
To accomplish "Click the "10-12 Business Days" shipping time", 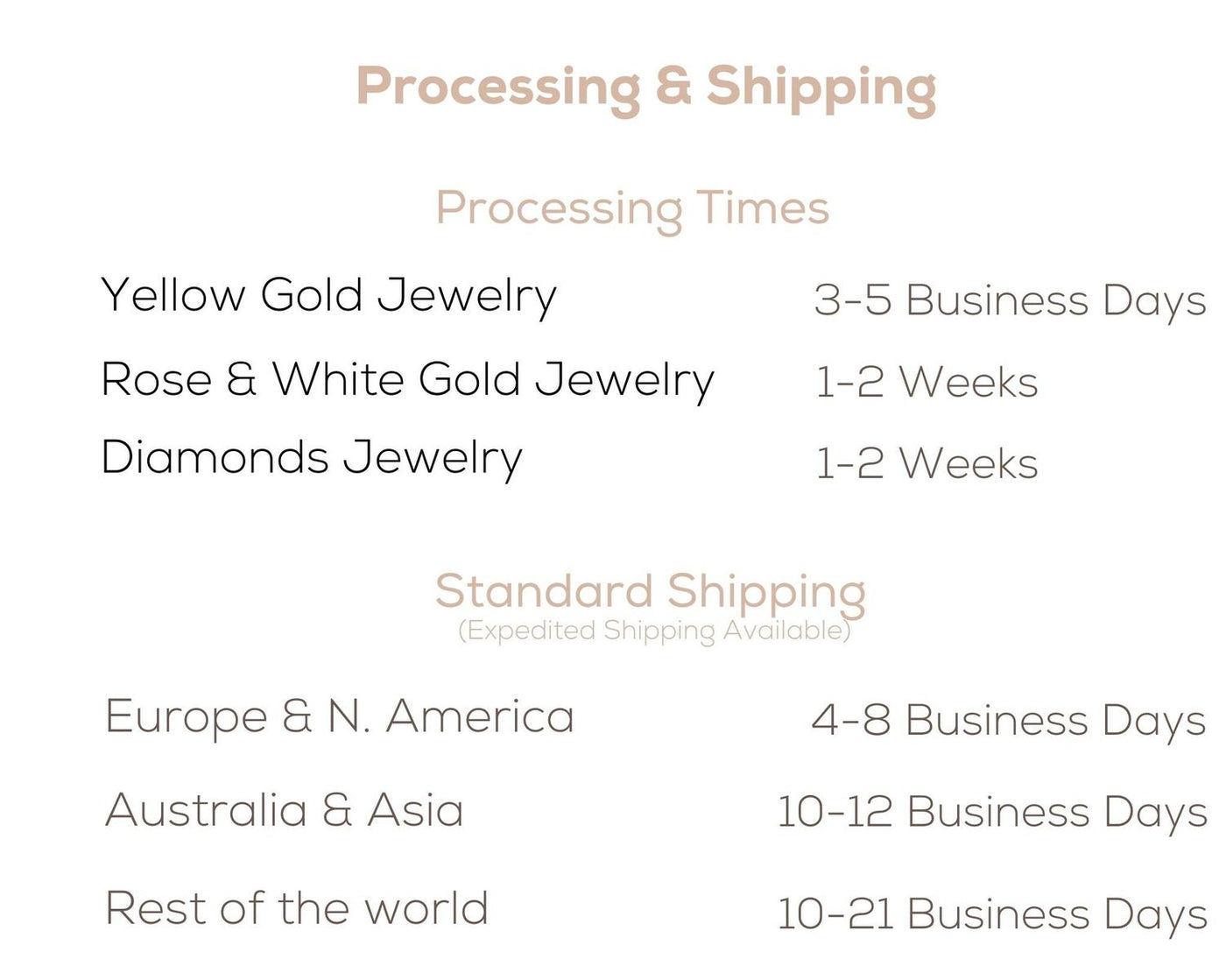I will [x=991, y=812].
